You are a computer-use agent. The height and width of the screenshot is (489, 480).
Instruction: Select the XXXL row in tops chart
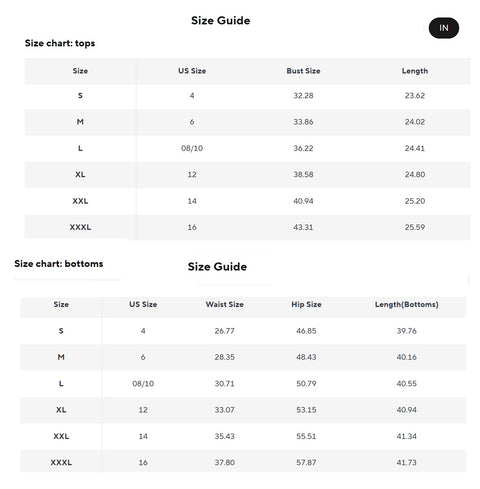(247, 227)
